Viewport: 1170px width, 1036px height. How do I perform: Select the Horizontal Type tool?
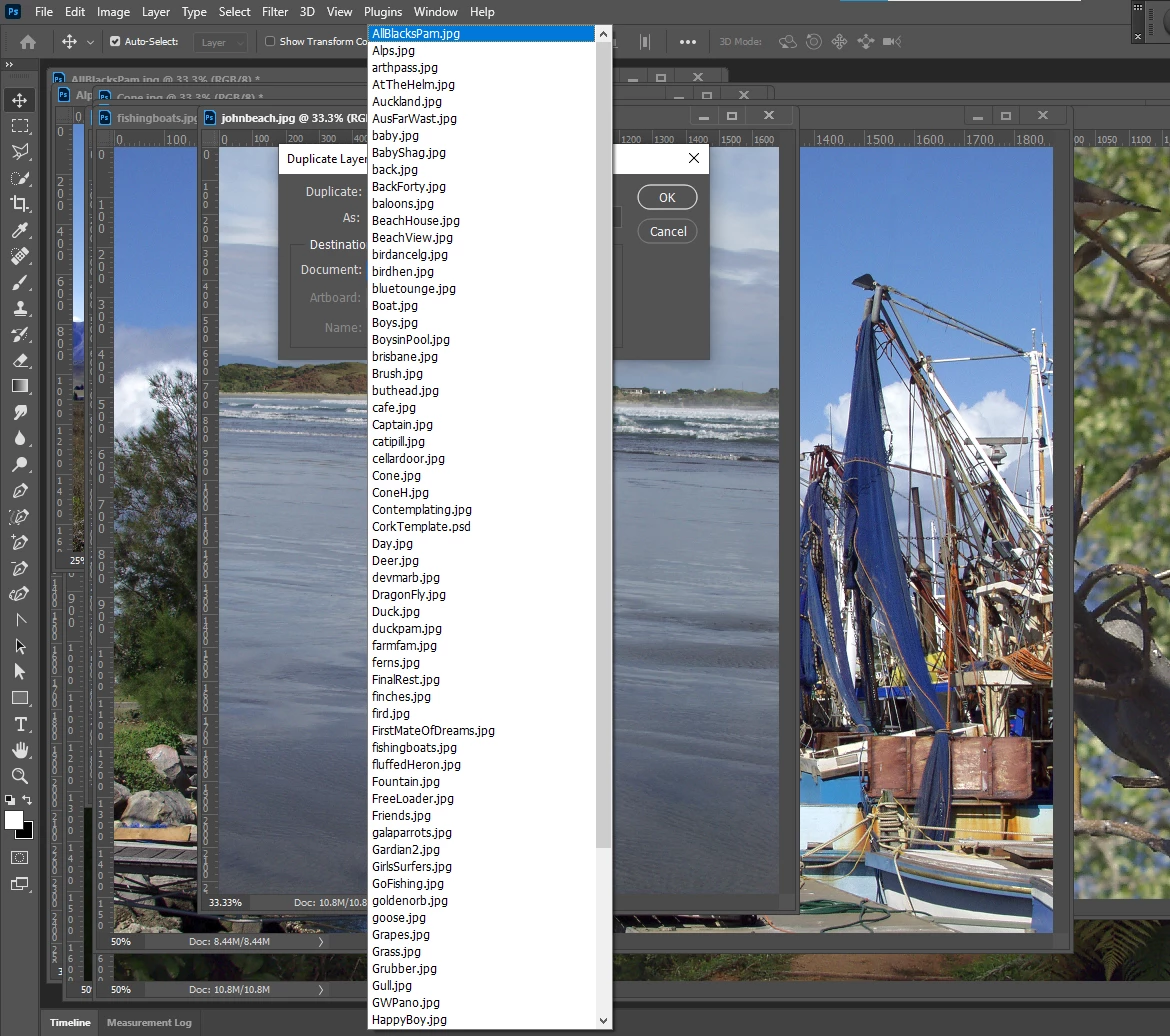(x=20, y=725)
